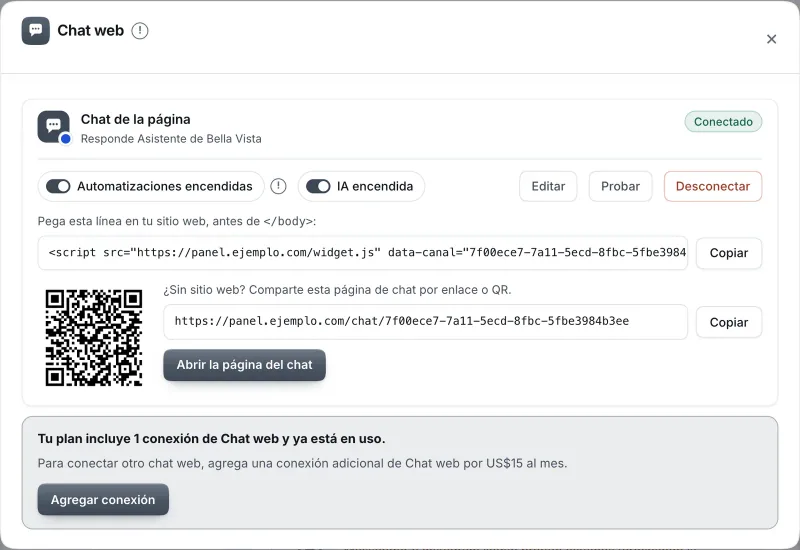The image size is (800, 550).
Task: Select the chat page URL field
Action: (x=426, y=321)
